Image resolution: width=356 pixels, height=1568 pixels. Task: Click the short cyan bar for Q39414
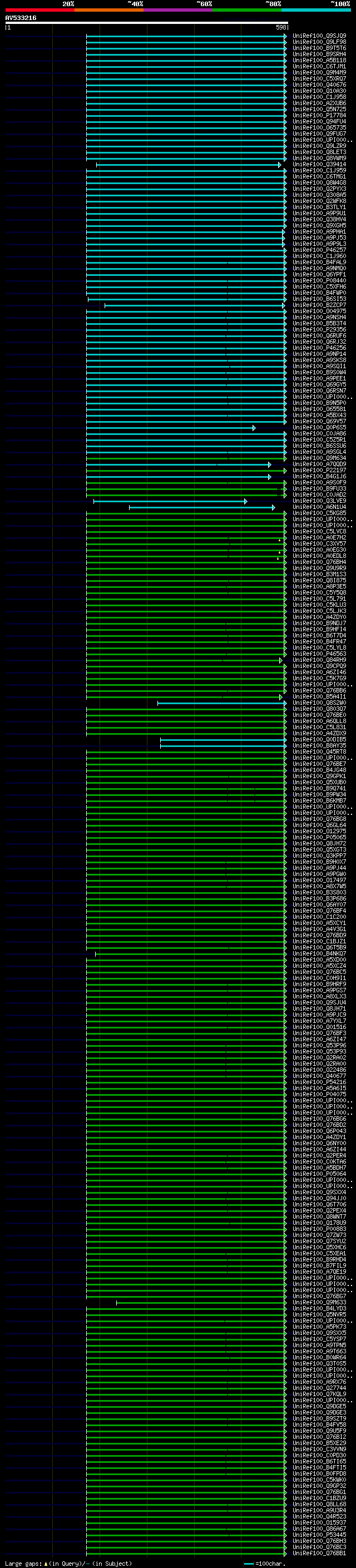pyautogui.click(x=189, y=165)
